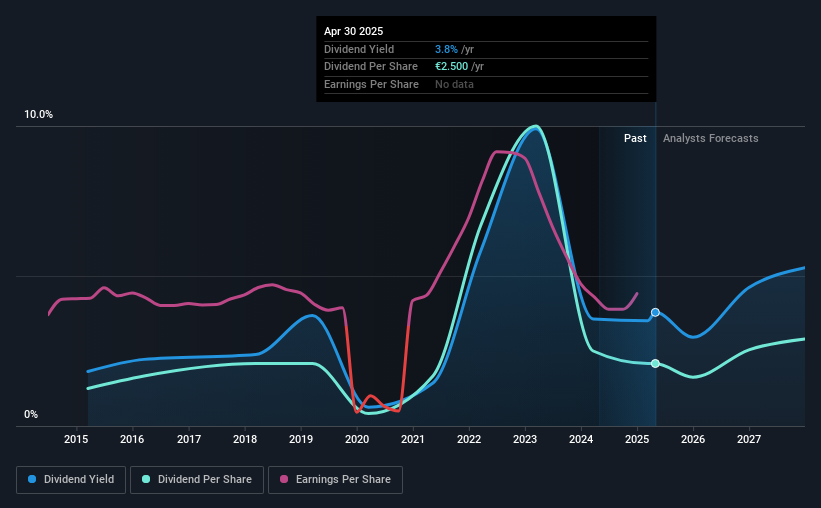Image resolution: width=821 pixels, height=508 pixels.
Task: Click the No data earnings value
Action: click(454, 84)
